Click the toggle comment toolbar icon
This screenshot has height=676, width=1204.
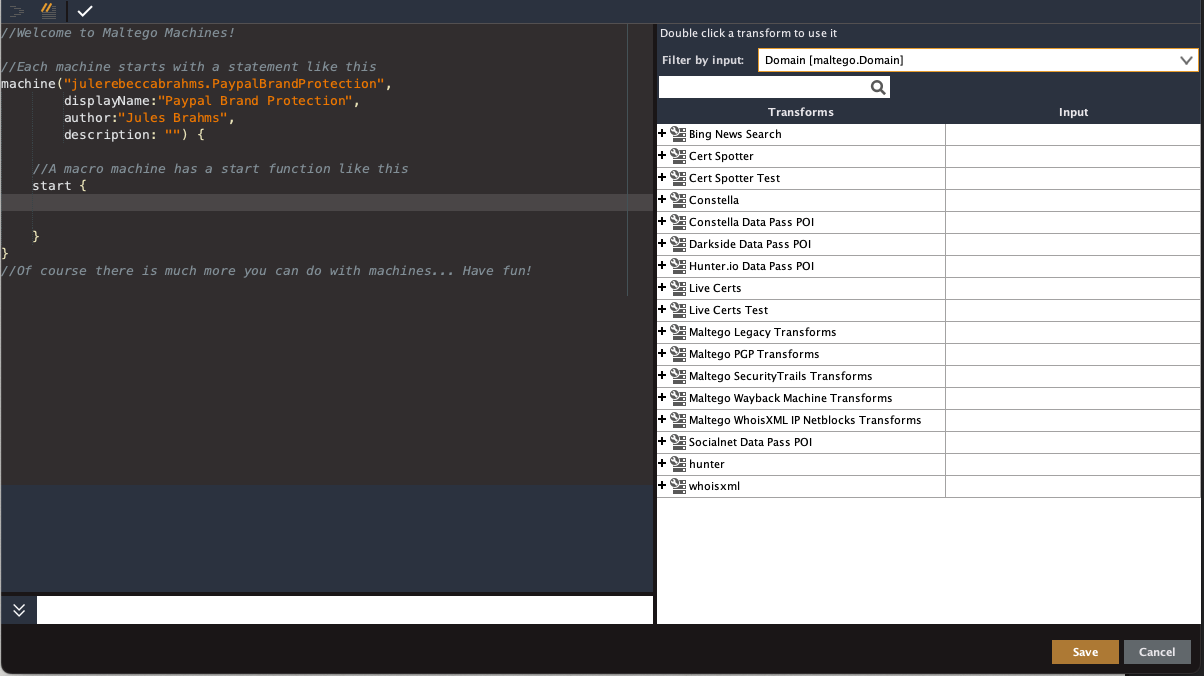click(x=48, y=11)
